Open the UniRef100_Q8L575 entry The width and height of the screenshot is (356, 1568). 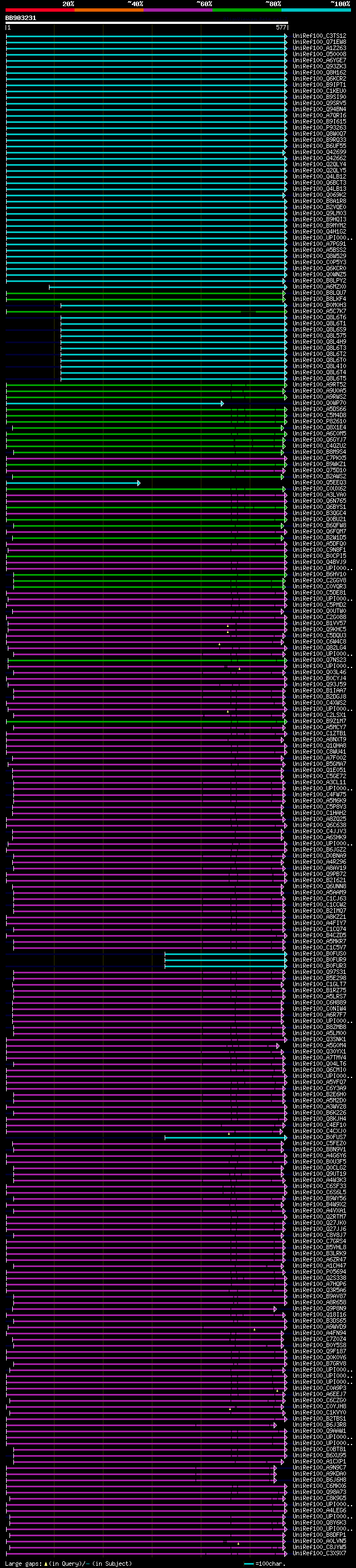coord(319,335)
